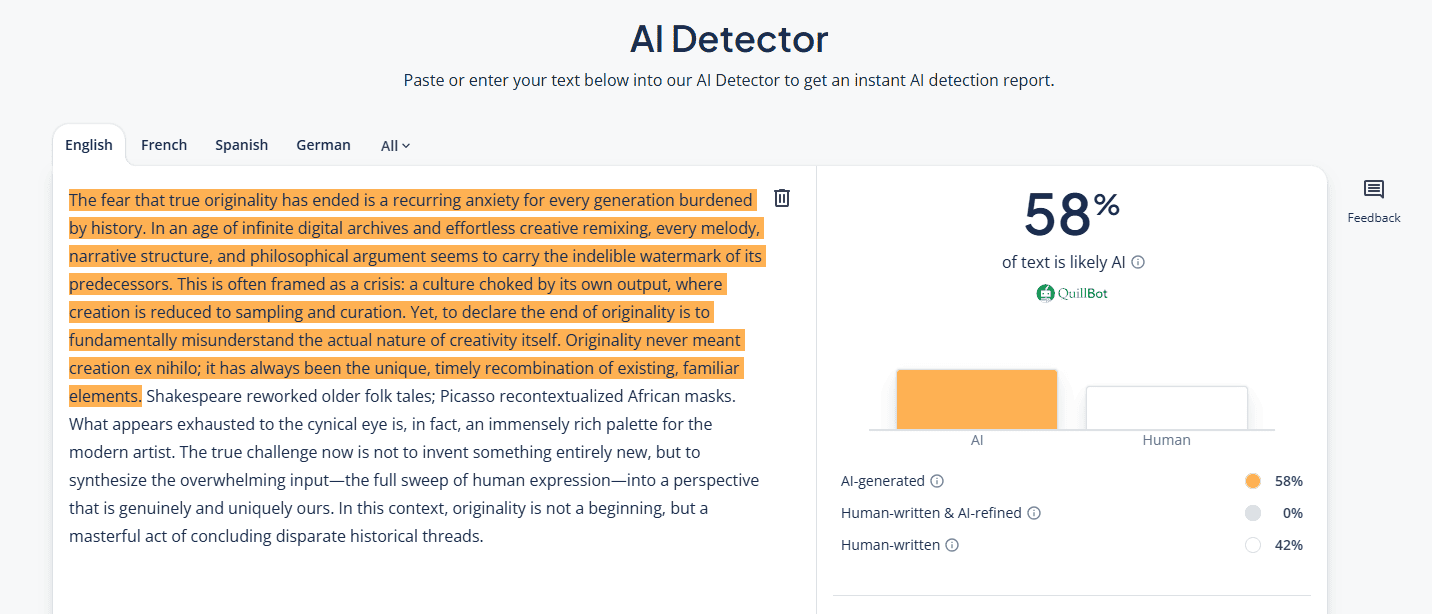Click the QuillBot logo
The width and height of the screenshot is (1432, 614).
click(x=1072, y=293)
